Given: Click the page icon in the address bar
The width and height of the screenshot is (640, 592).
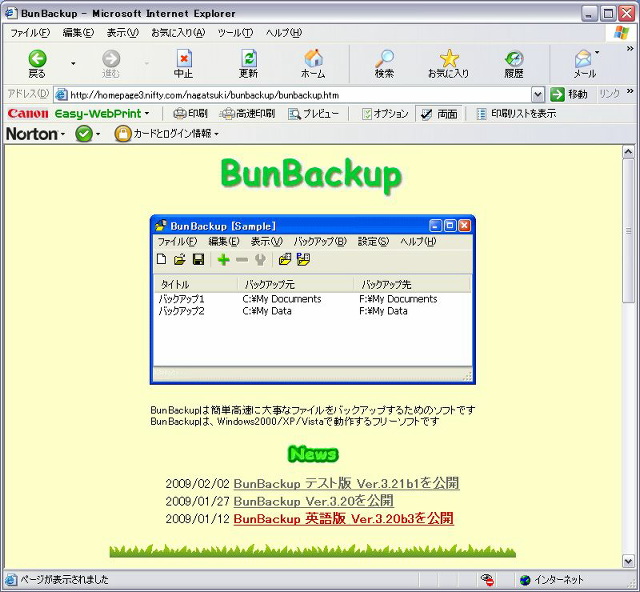Looking at the screenshot, I should (61, 95).
